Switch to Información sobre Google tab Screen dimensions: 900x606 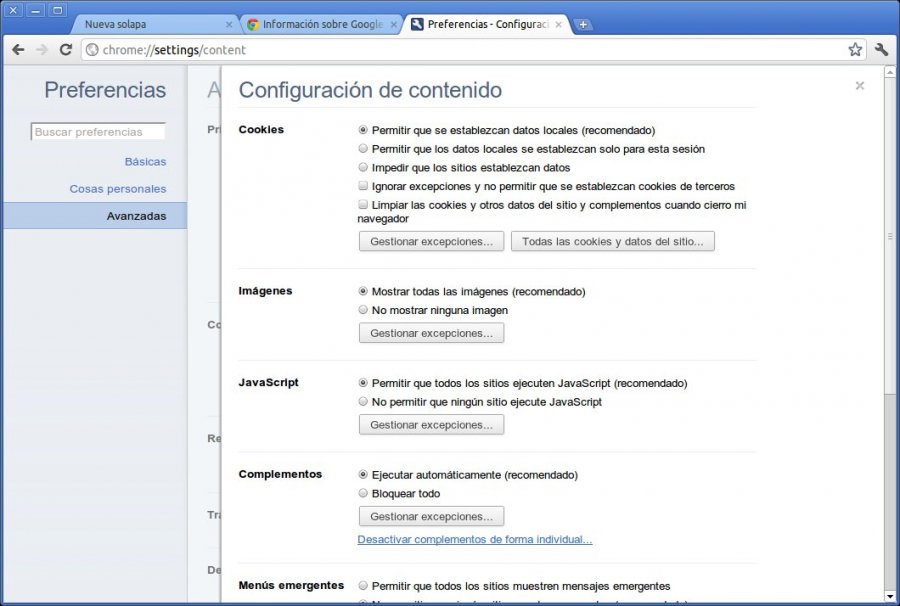coord(321,25)
